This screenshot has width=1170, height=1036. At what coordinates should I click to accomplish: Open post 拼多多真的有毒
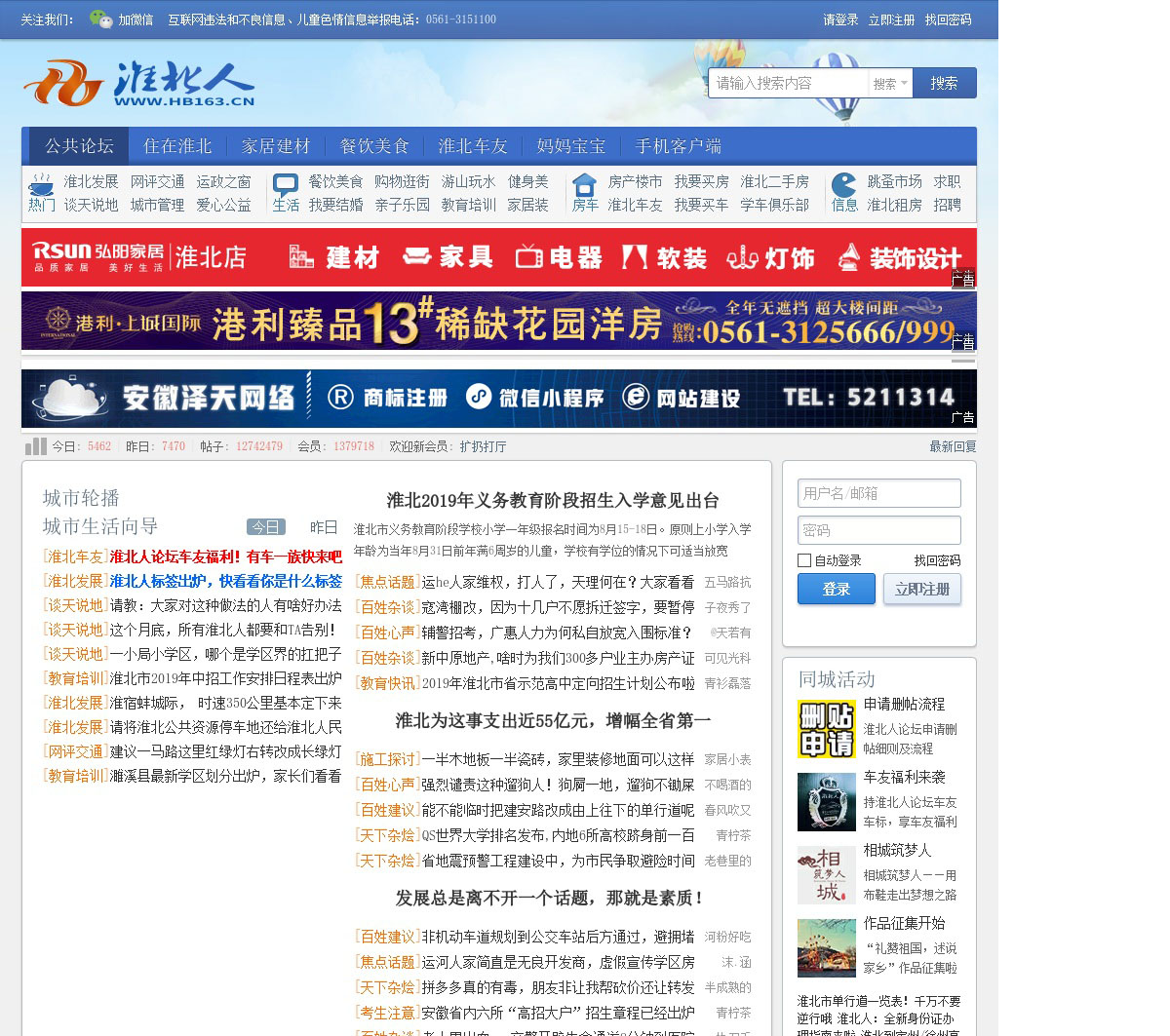[558, 987]
